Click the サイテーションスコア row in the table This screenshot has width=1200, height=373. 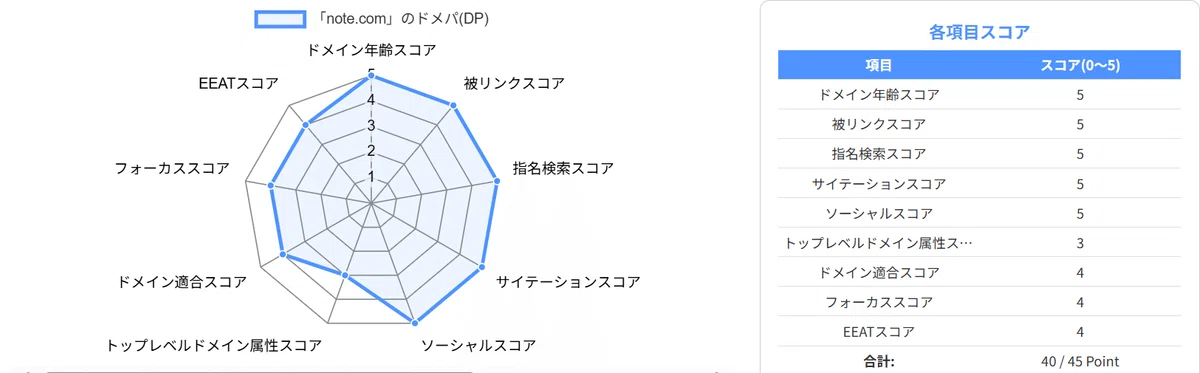(x=980, y=184)
